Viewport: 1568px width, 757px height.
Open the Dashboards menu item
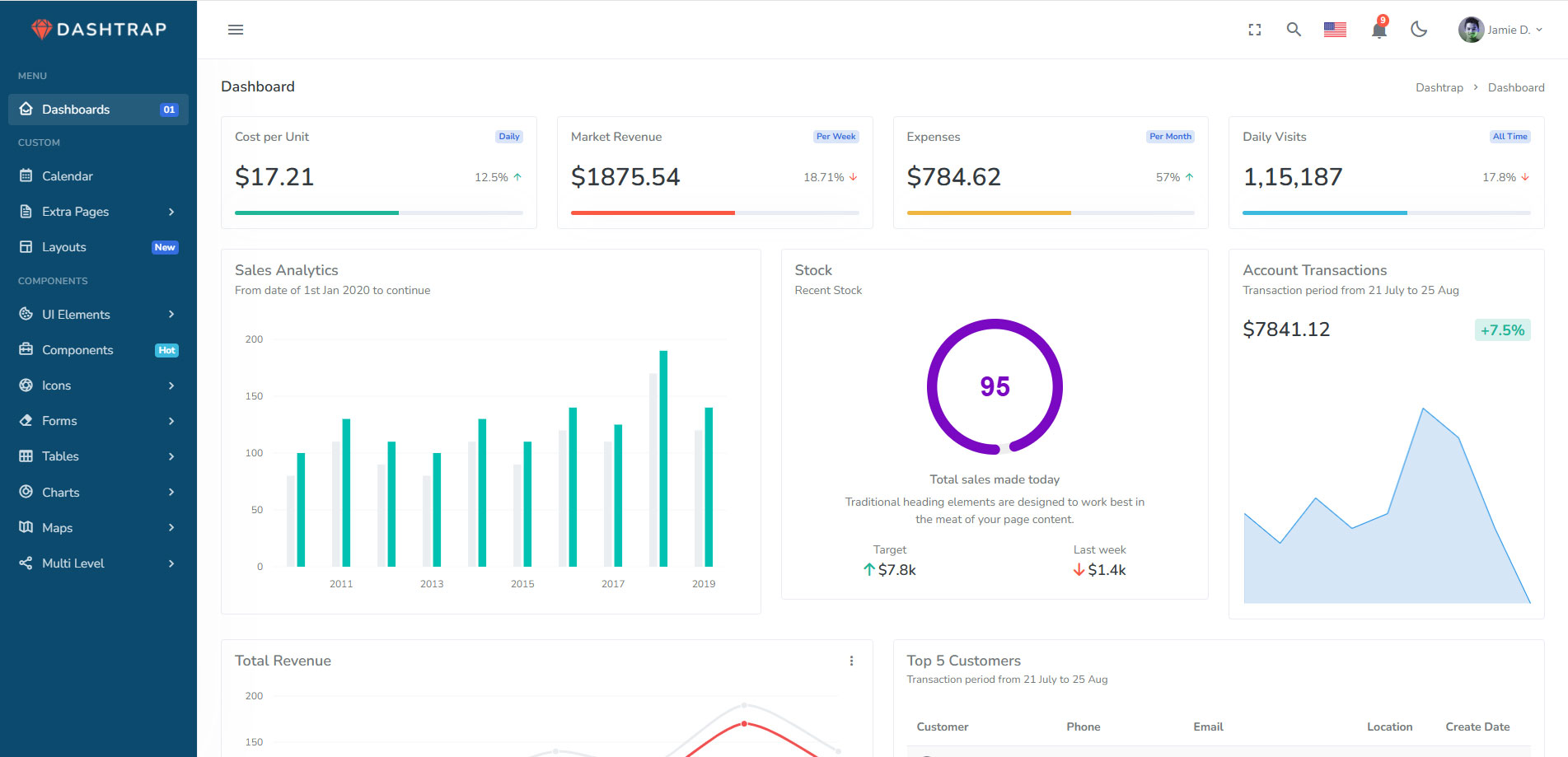(x=98, y=110)
